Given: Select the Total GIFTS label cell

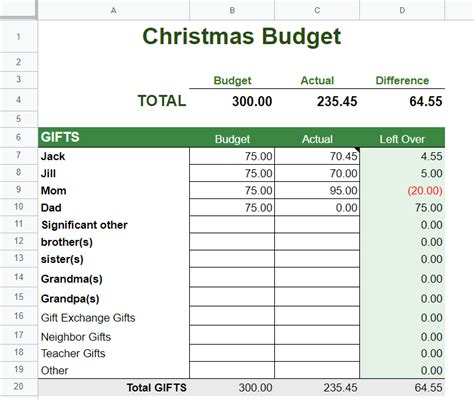Looking at the screenshot, I should pos(114,387).
